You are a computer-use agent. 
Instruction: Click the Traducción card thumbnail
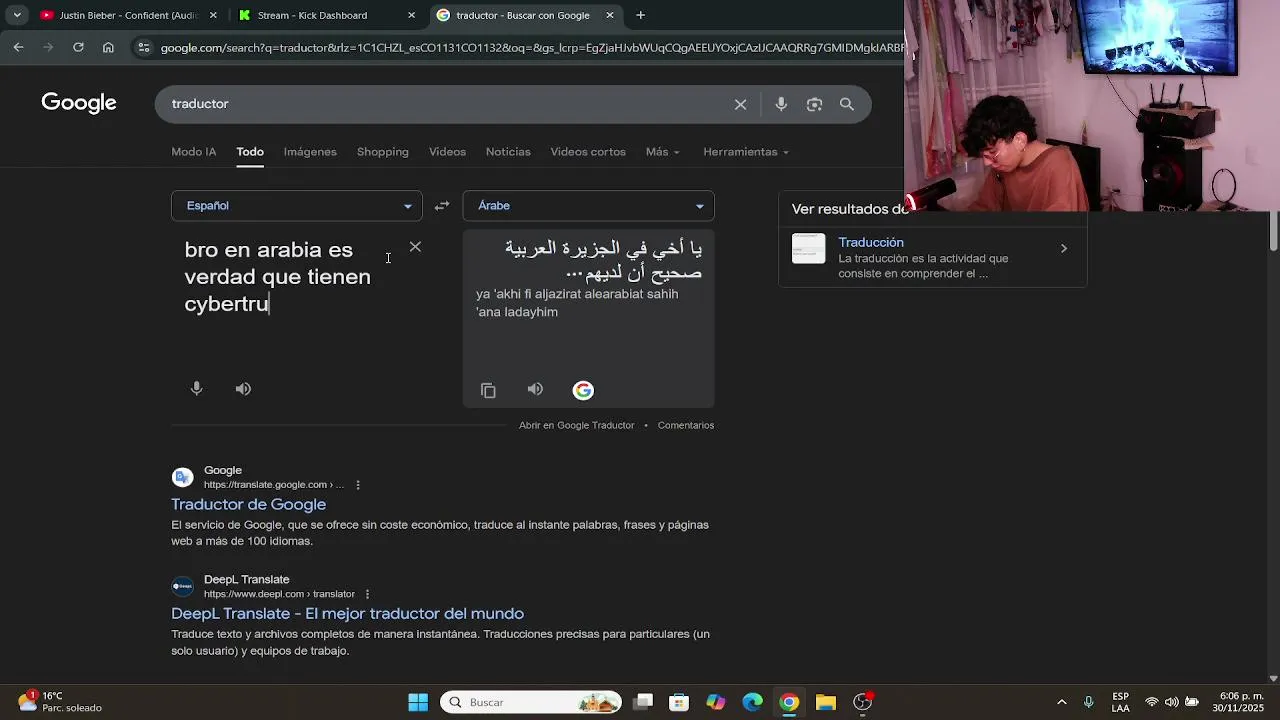pos(808,248)
